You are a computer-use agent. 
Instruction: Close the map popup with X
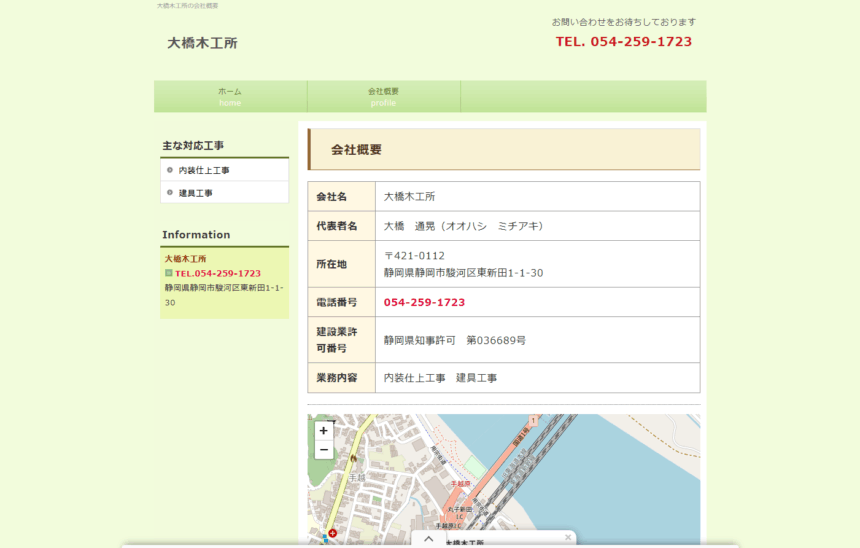[567, 538]
